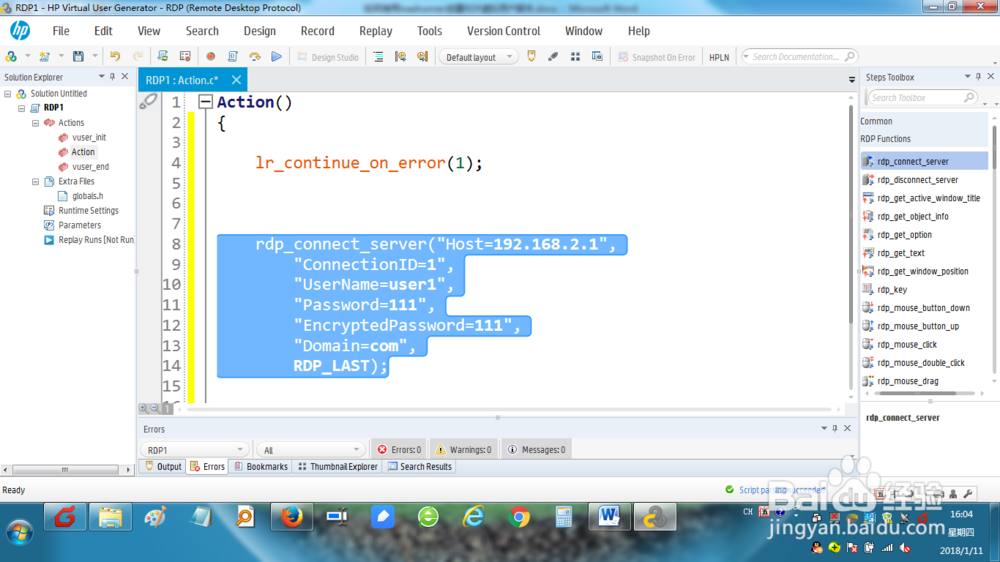1000x562 pixels.
Task: Click the HPLN toolbar button
Action: [719, 57]
